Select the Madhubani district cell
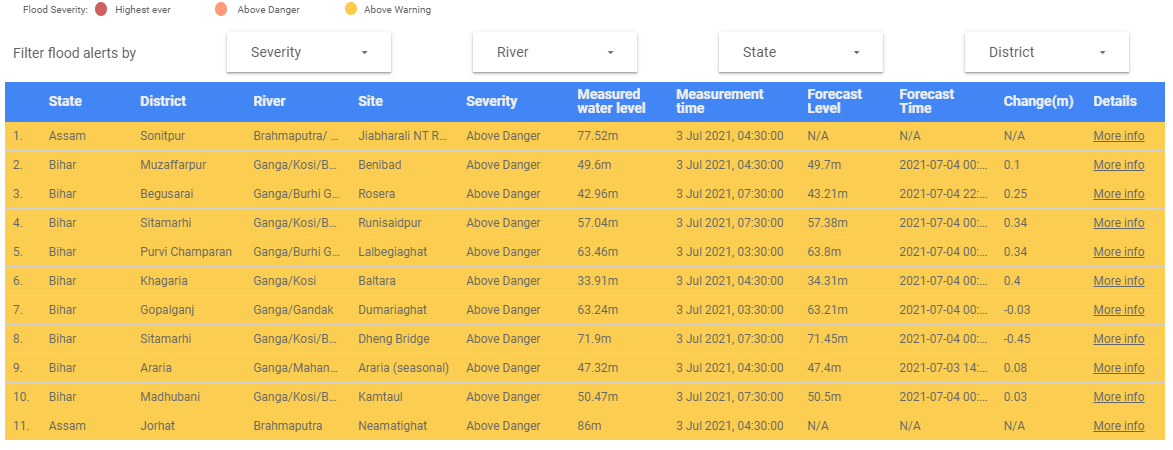 coord(169,397)
